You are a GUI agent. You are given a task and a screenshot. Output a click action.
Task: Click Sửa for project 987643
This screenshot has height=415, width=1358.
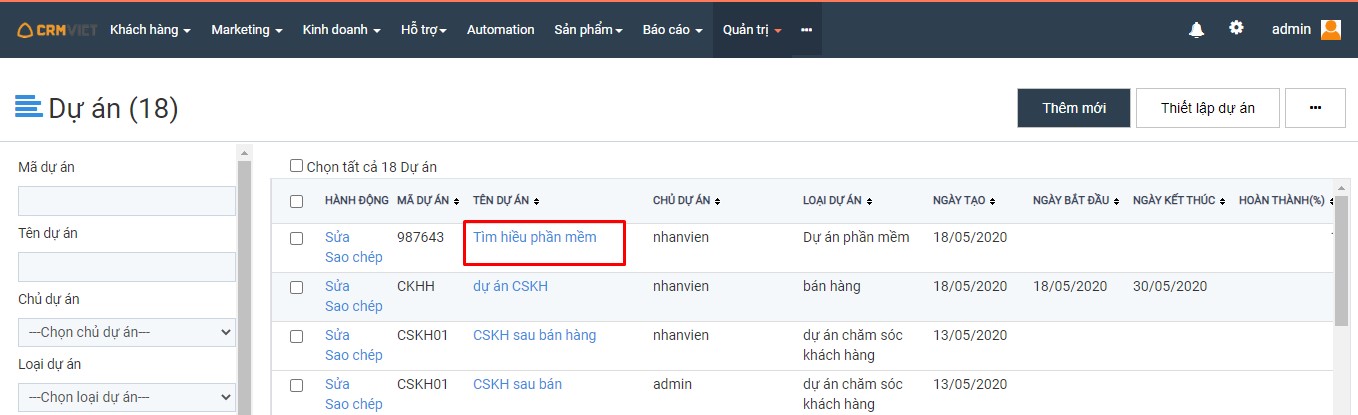[x=337, y=237]
